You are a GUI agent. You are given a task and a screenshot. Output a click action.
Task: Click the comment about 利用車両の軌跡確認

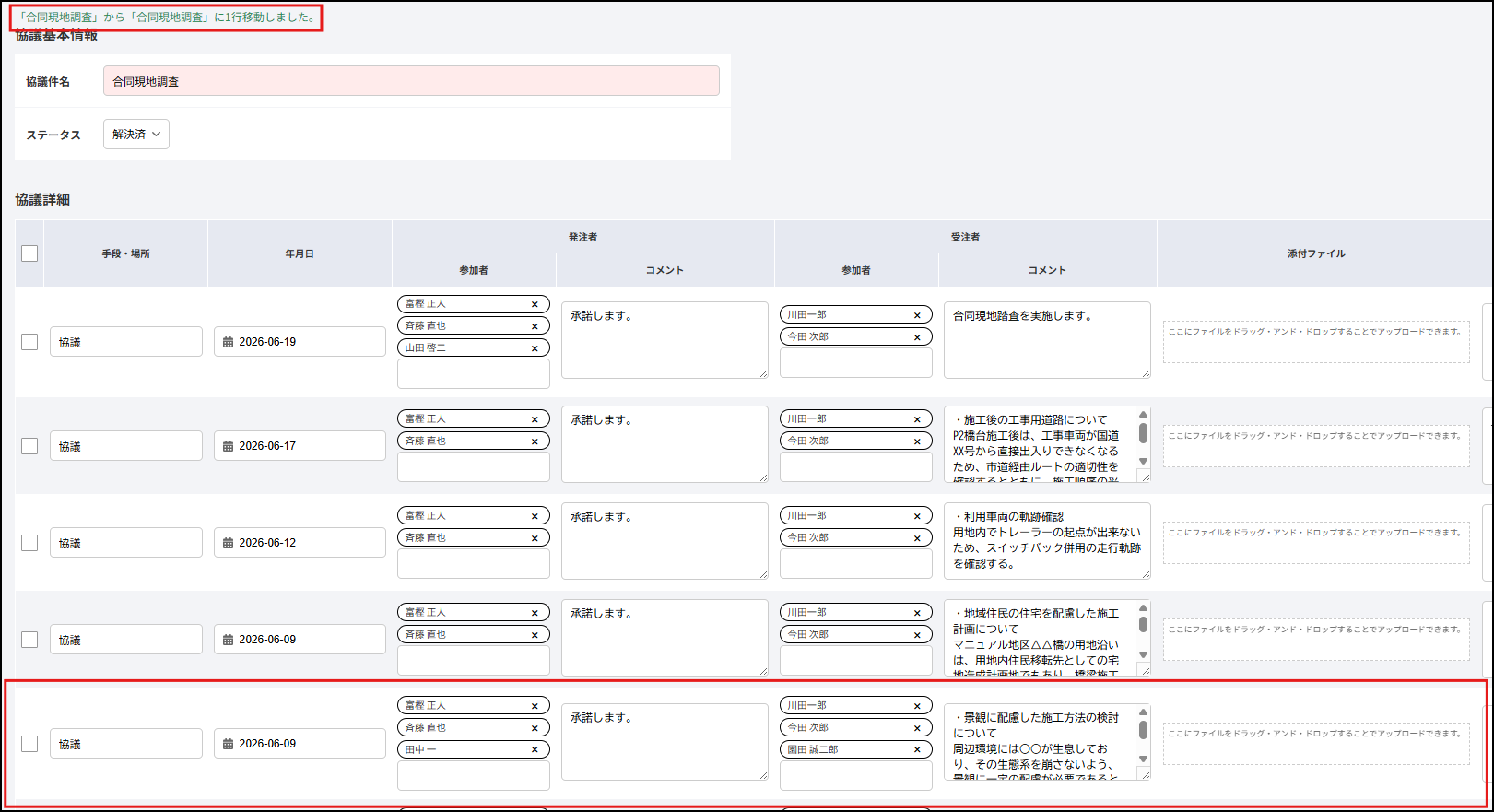coord(1047,541)
